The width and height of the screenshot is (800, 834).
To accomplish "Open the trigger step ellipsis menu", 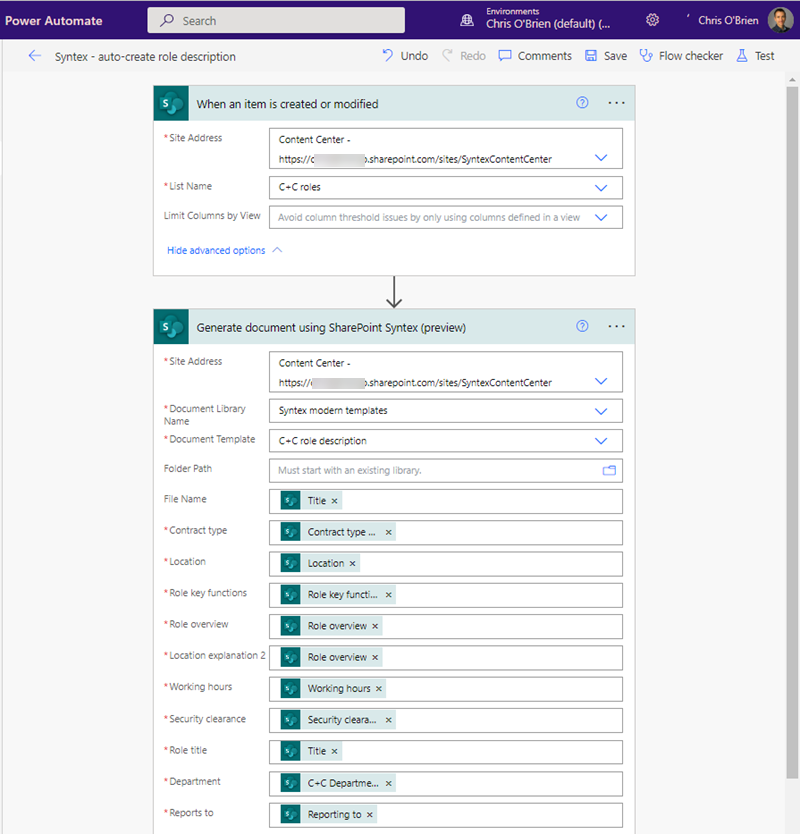I will [616, 103].
